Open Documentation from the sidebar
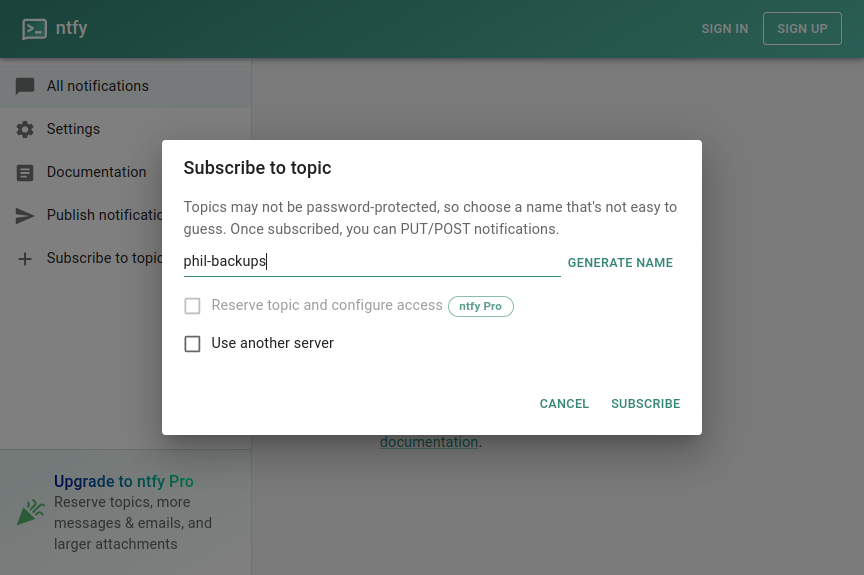 (97, 172)
